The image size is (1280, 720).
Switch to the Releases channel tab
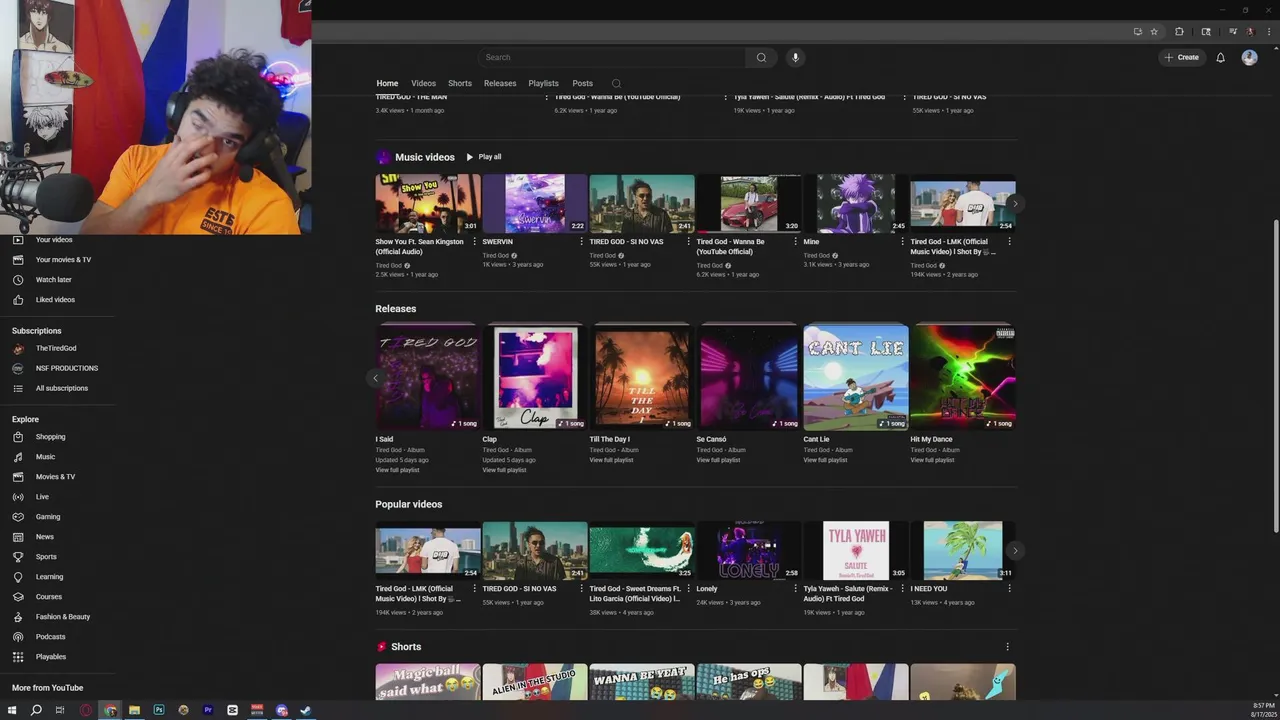point(500,83)
